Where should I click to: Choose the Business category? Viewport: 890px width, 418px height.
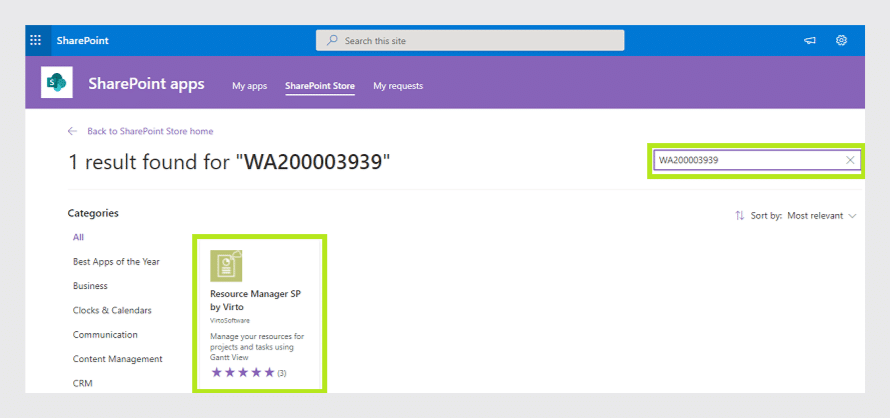point(90,286)
